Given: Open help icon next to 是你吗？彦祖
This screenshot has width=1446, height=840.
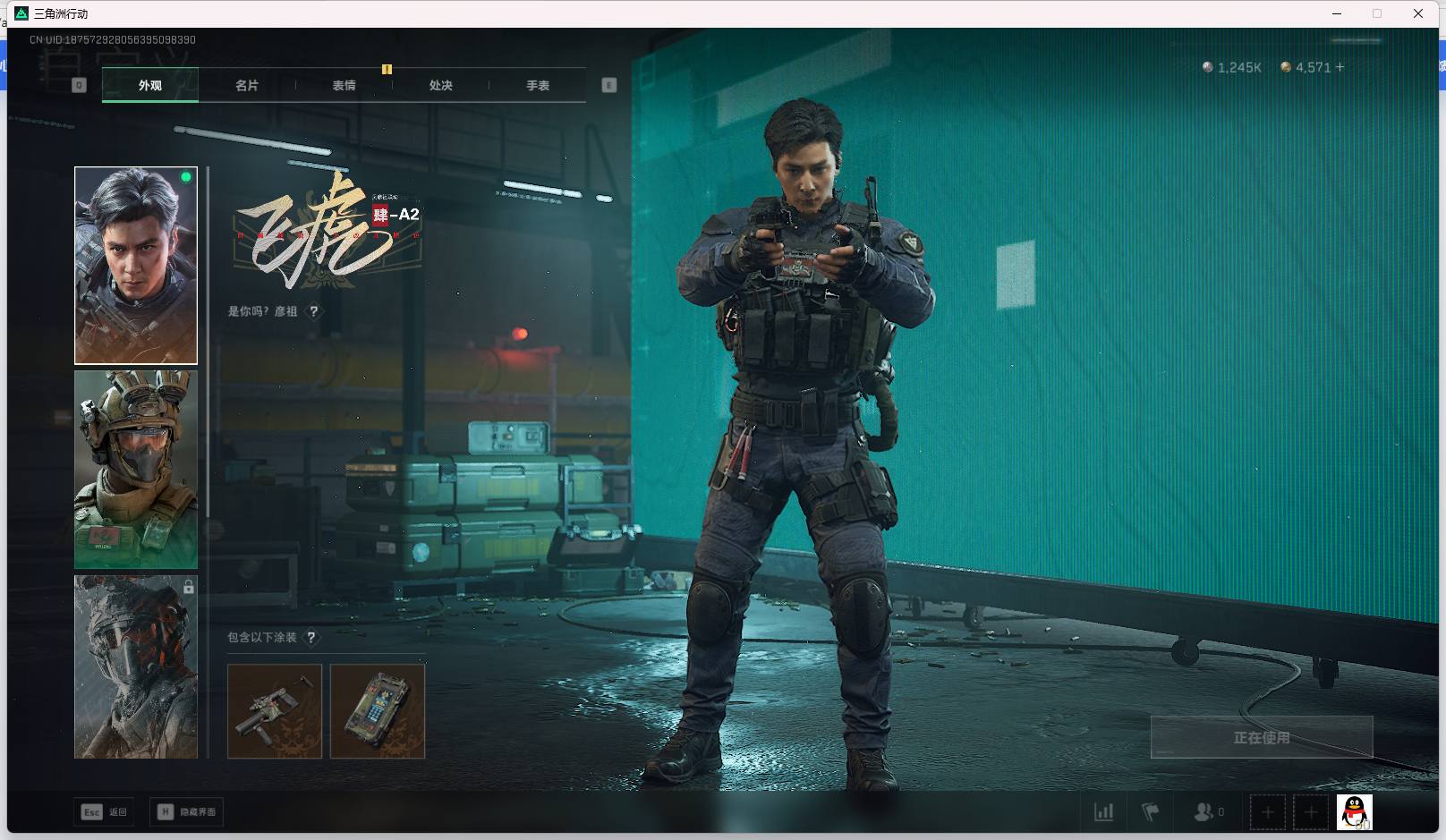Looking at the screenshot, I should (x=314, y=311).
